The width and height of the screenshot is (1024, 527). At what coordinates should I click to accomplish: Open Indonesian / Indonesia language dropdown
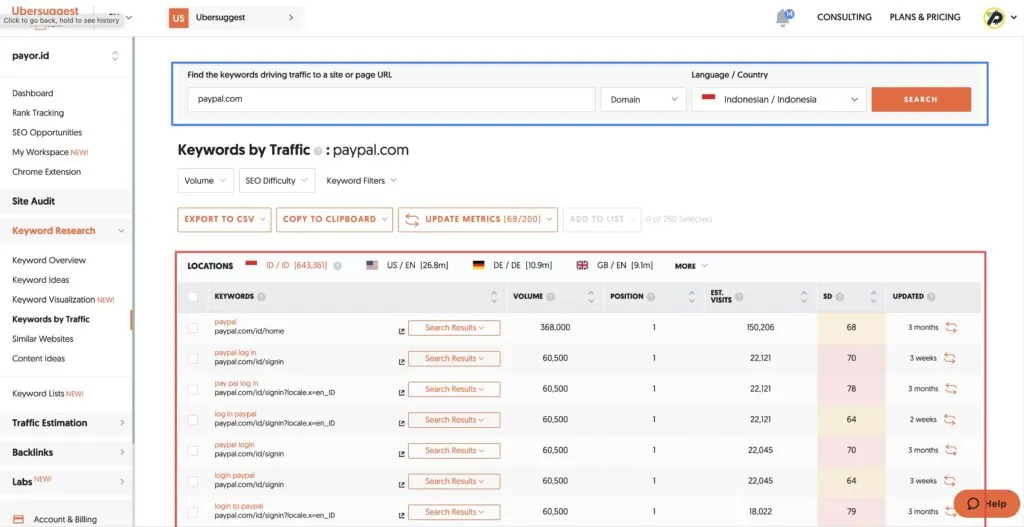(779, 99)
